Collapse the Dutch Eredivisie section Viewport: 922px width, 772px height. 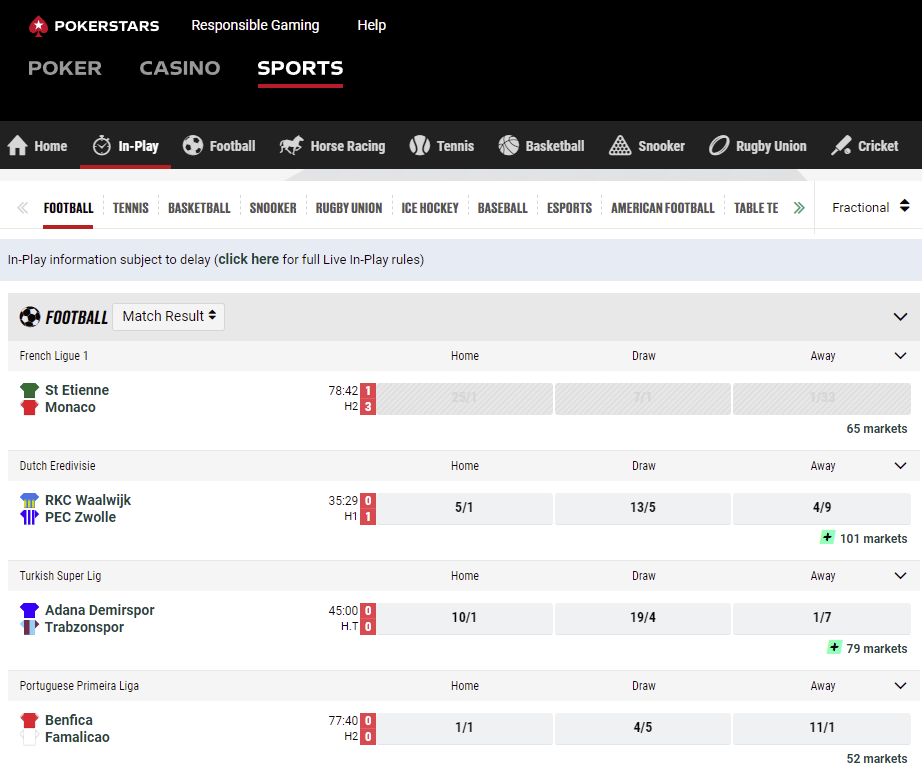click(900, 466)
